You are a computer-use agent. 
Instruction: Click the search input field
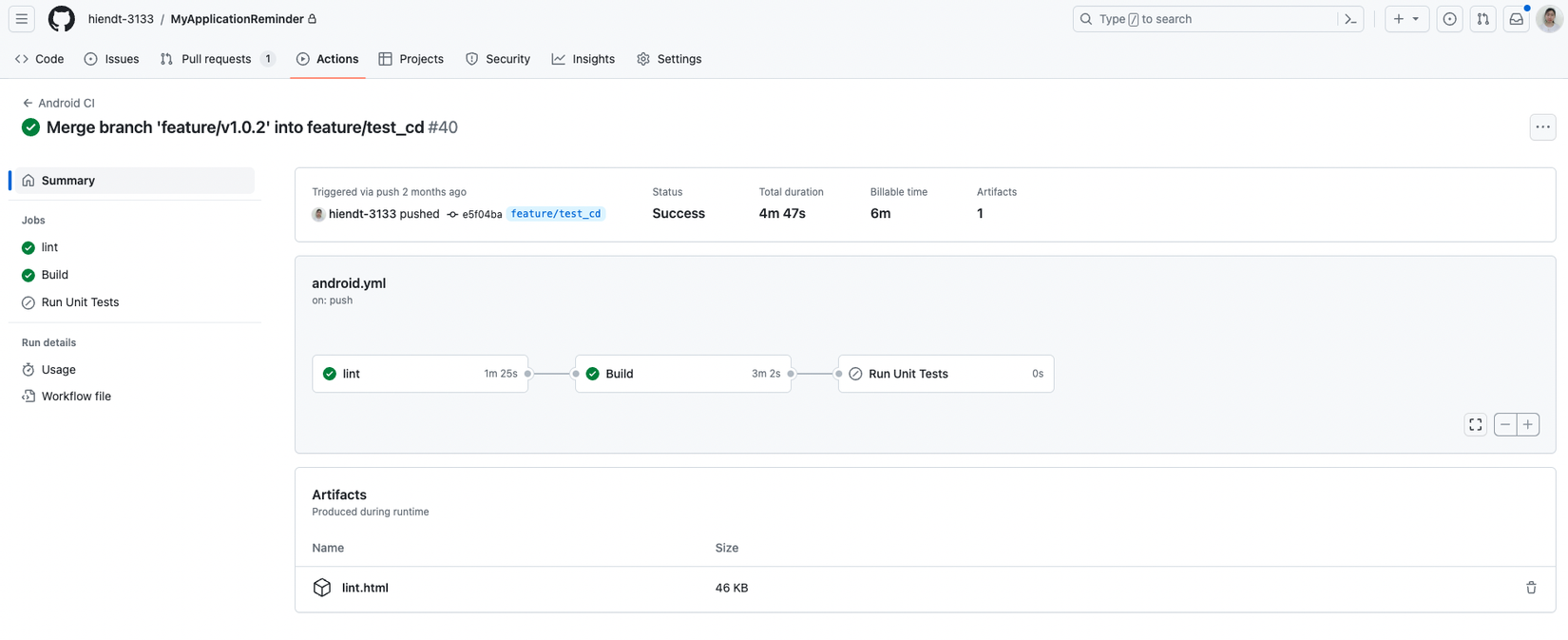point(1207,19)
